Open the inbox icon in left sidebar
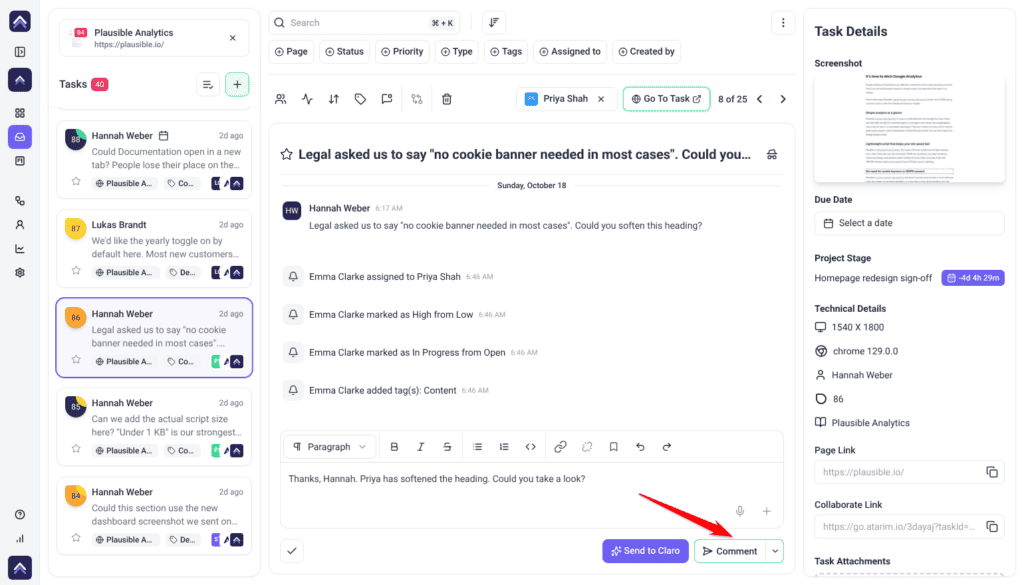1024x585 pixels. (20, 137)
